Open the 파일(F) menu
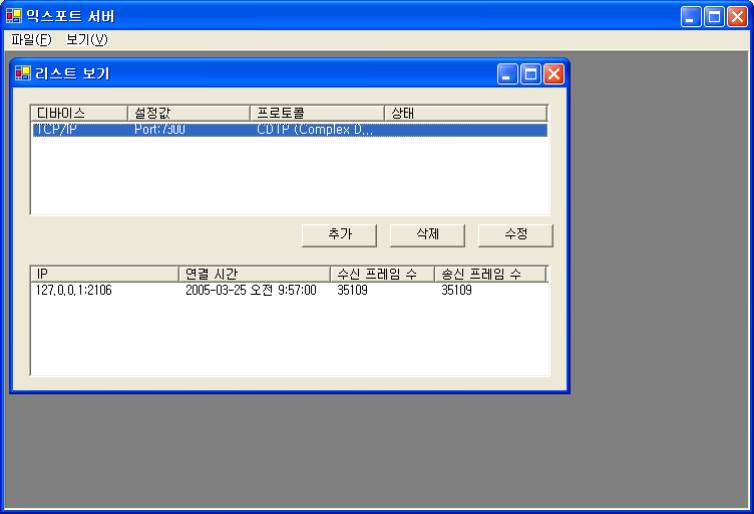 [31, 39]
